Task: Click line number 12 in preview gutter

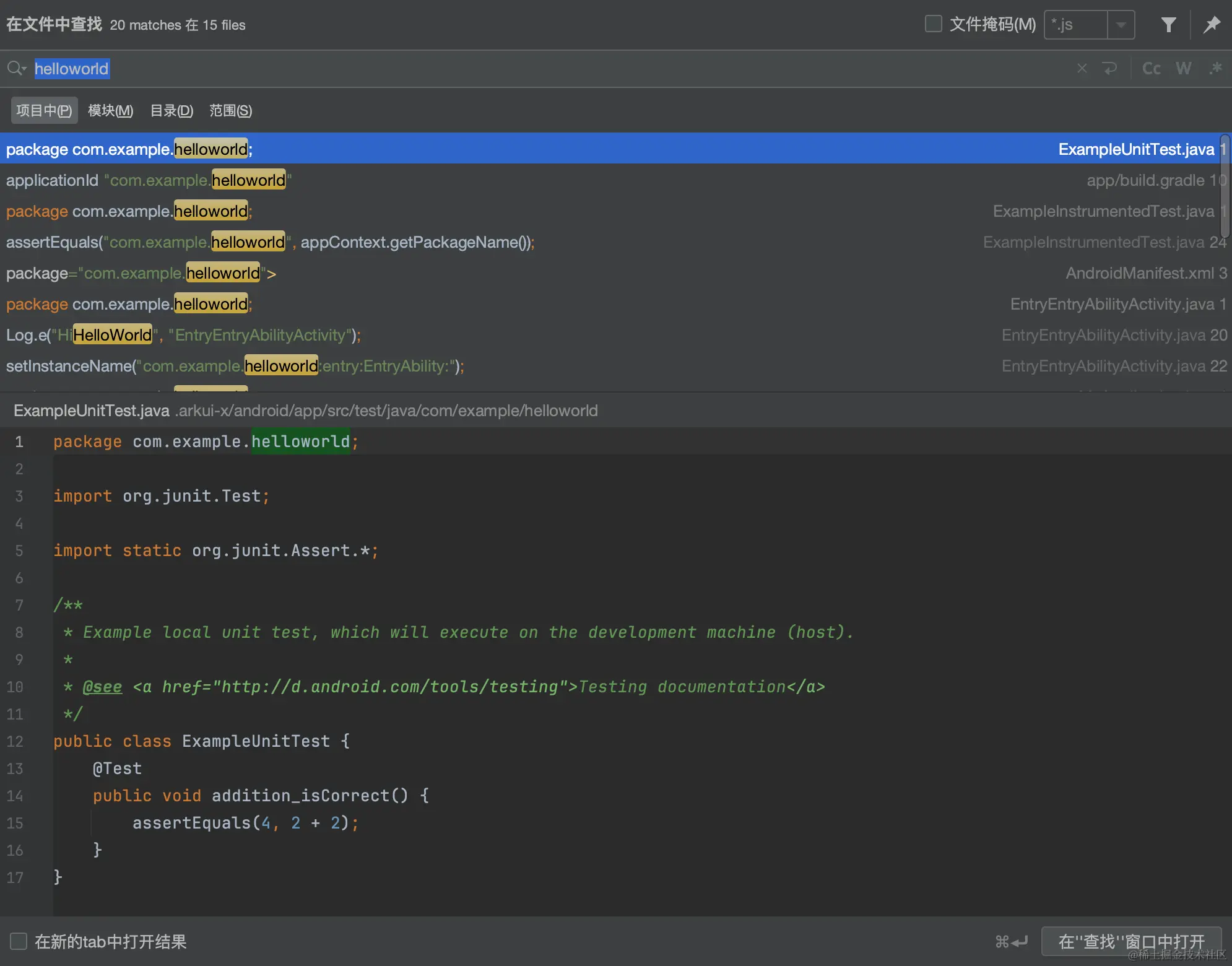Action: (x=15, y=741)
